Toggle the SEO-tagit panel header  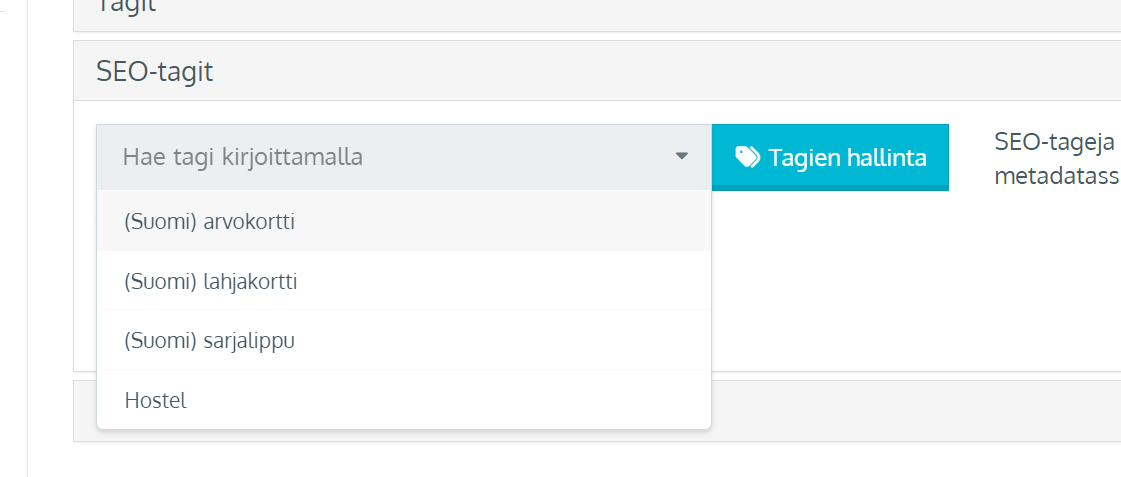point(597,71)
